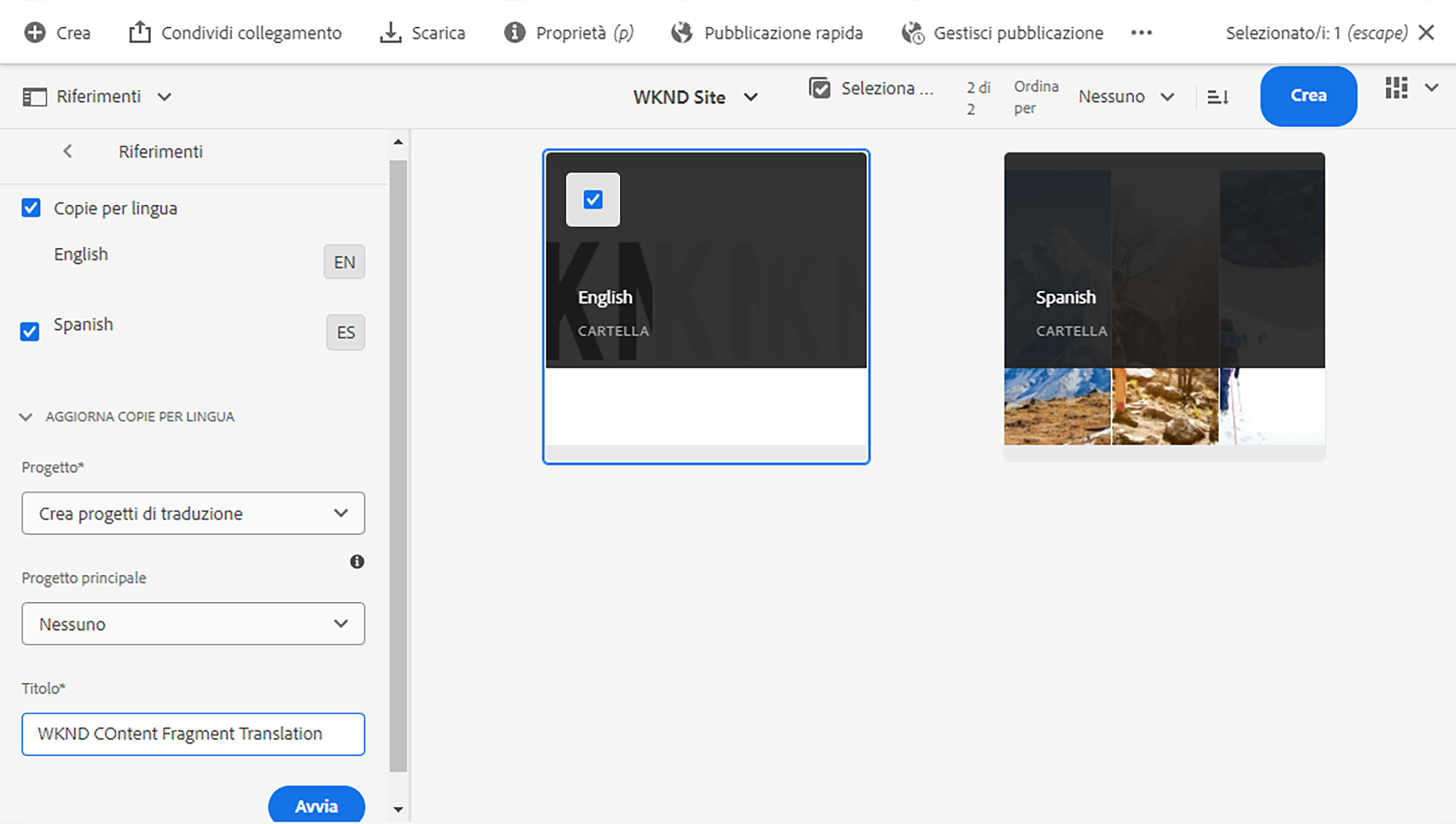Click the Scarica download icon
Image resolution: width=1456 pixels, height=824 pixels.
390,32
